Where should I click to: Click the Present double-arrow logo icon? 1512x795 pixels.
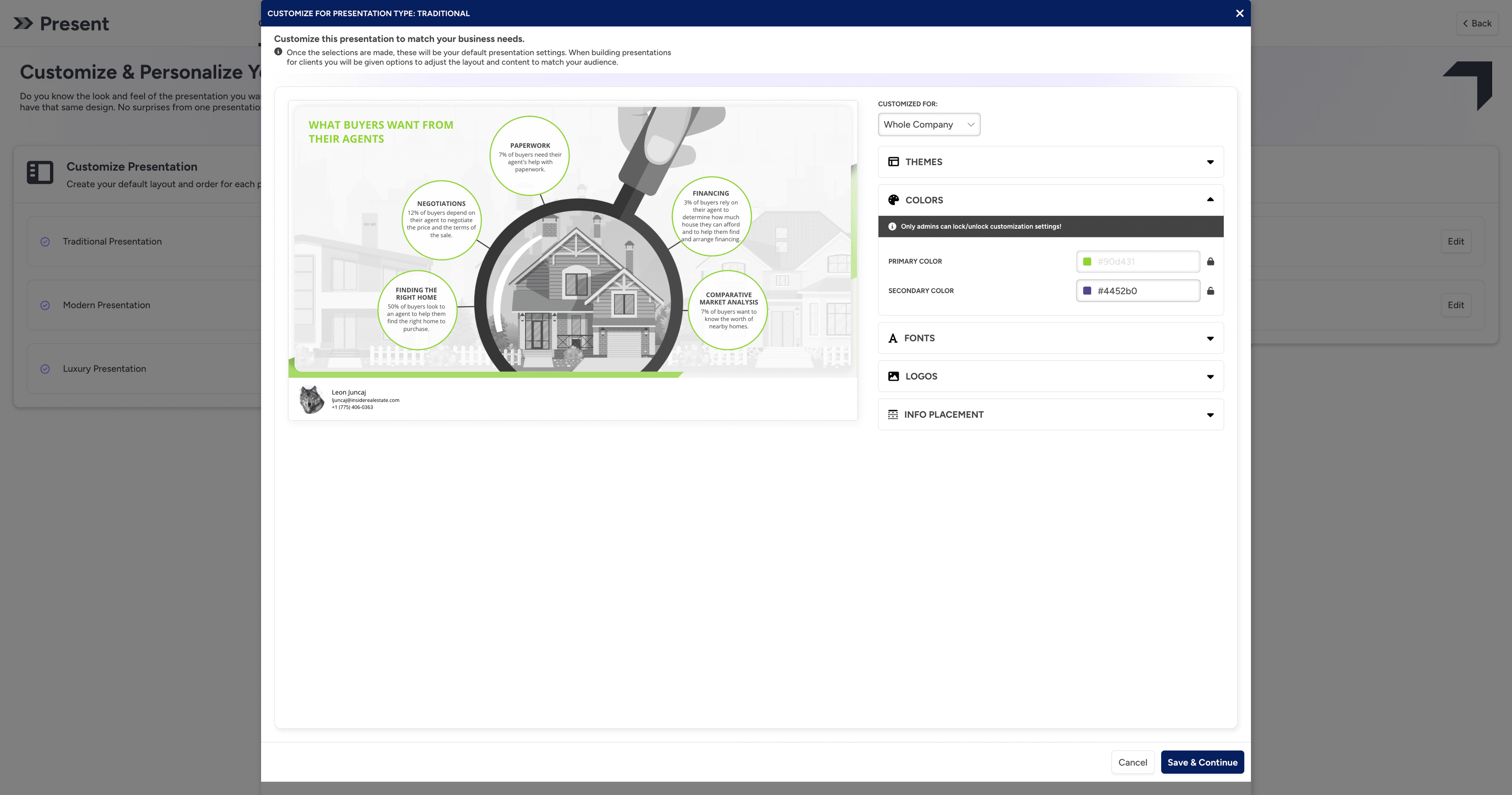24,24
